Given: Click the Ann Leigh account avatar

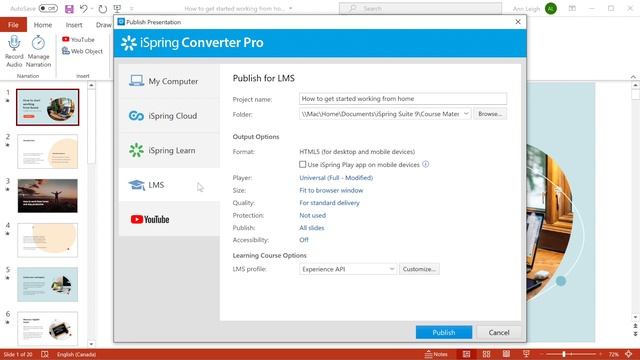Looking at the screenshot, I should 551,9.
